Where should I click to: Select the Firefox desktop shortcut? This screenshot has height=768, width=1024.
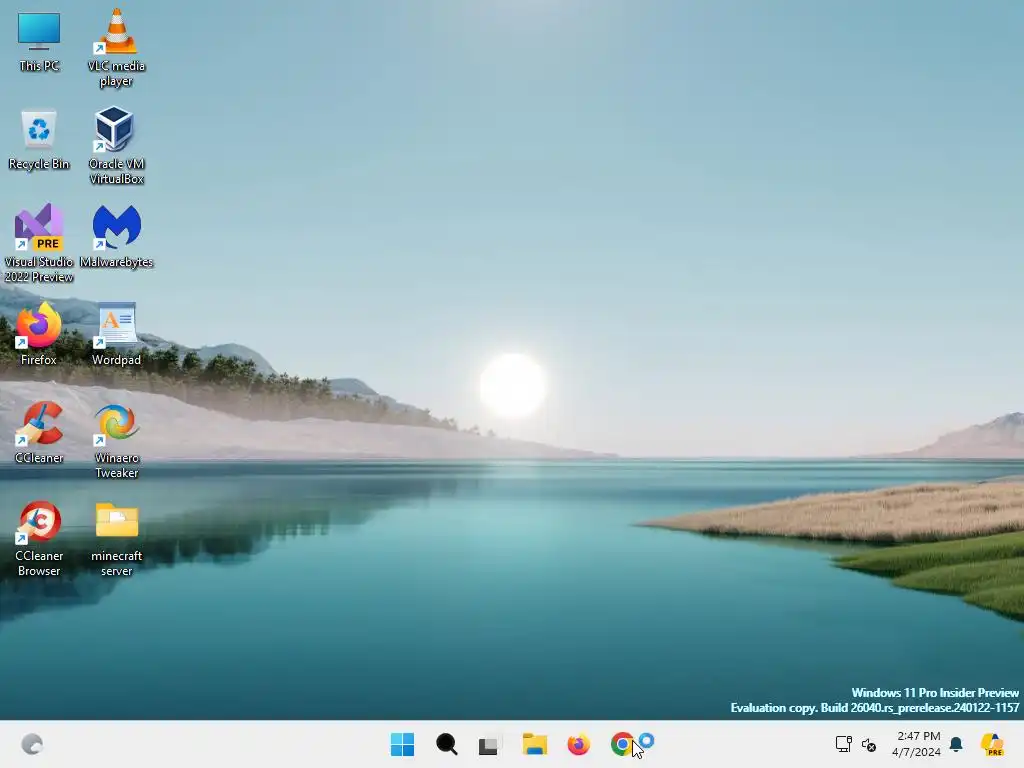click(39, 334)
